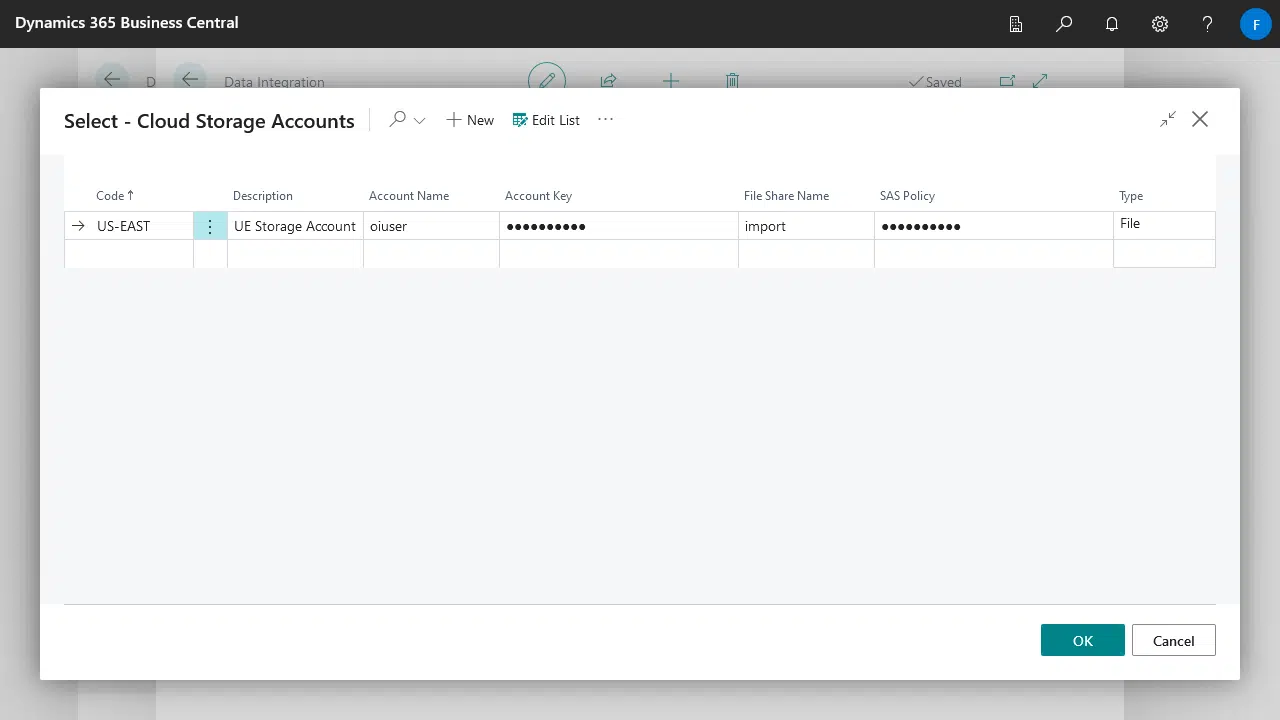The width and height of the screenshot is (1280, 720).
Task: Click the Saved status indicator
Action: (934, 81)
